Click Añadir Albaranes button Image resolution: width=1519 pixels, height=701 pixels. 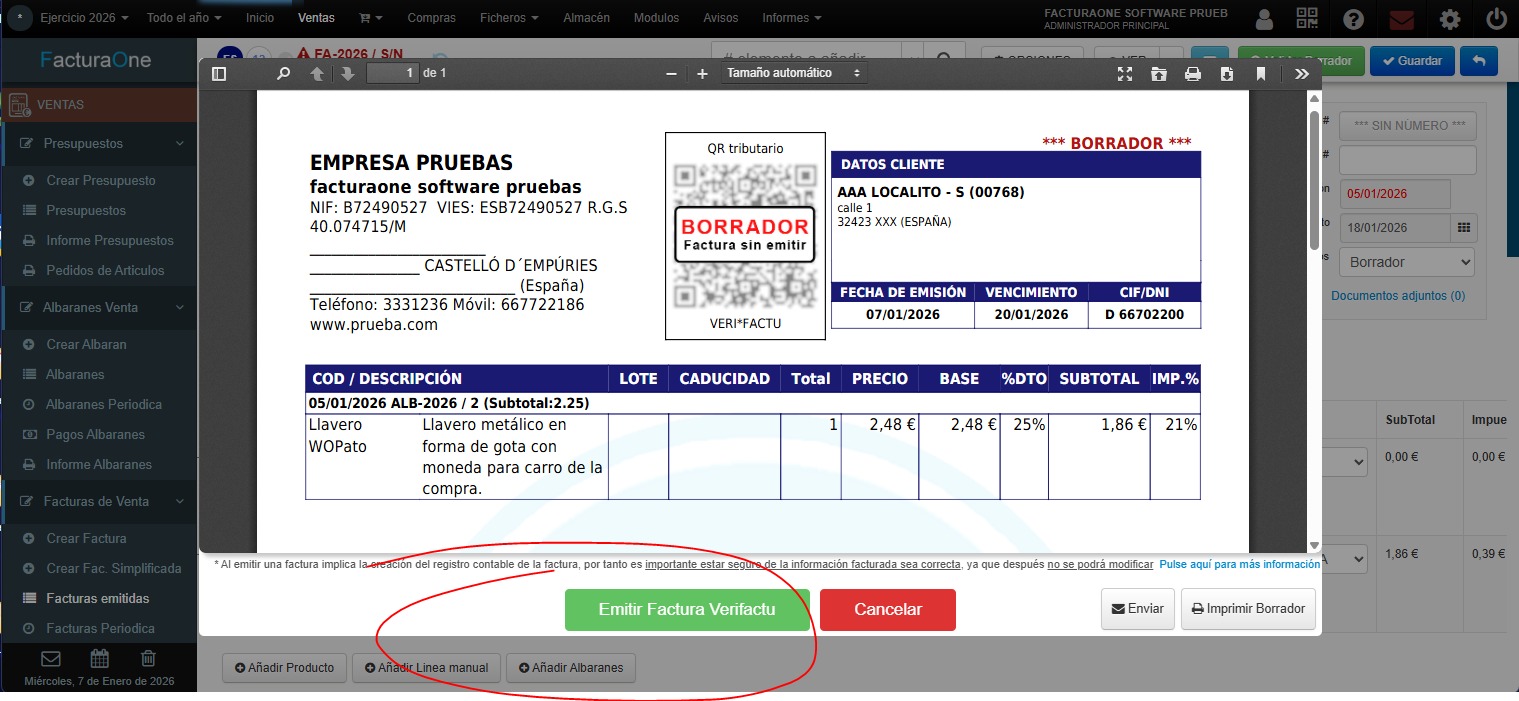571,667
